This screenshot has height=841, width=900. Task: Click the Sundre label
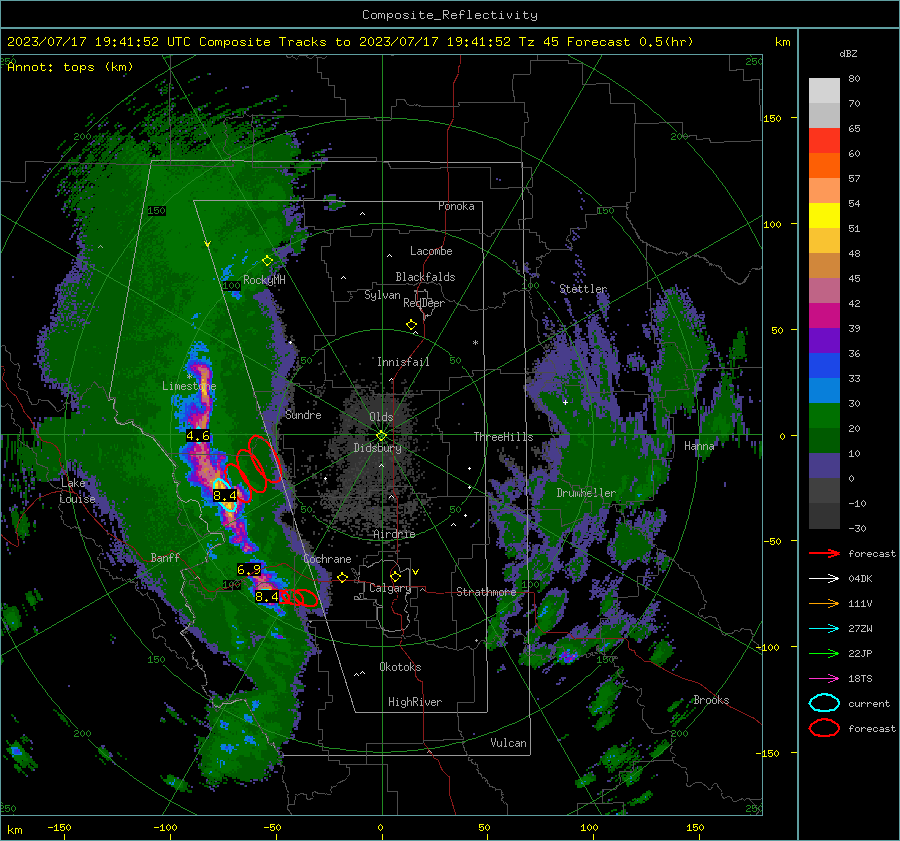coord(303,415)
